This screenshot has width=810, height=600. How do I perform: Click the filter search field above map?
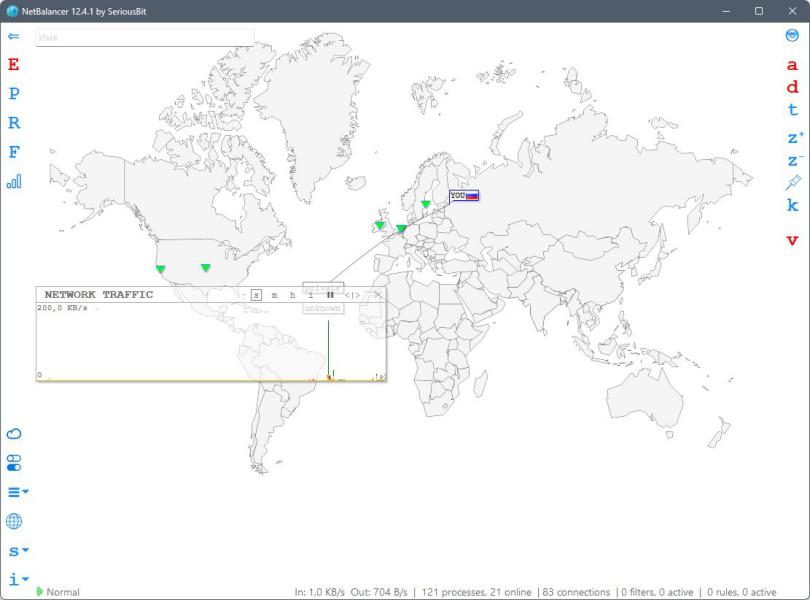[145, 37]
